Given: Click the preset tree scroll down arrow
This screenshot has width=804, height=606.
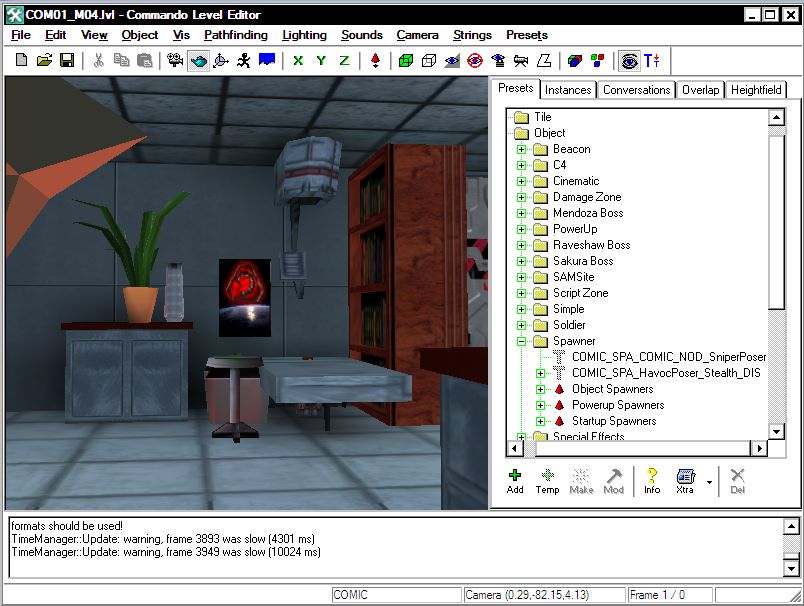Looking at the screenshot, I should (x=776, y=431).
